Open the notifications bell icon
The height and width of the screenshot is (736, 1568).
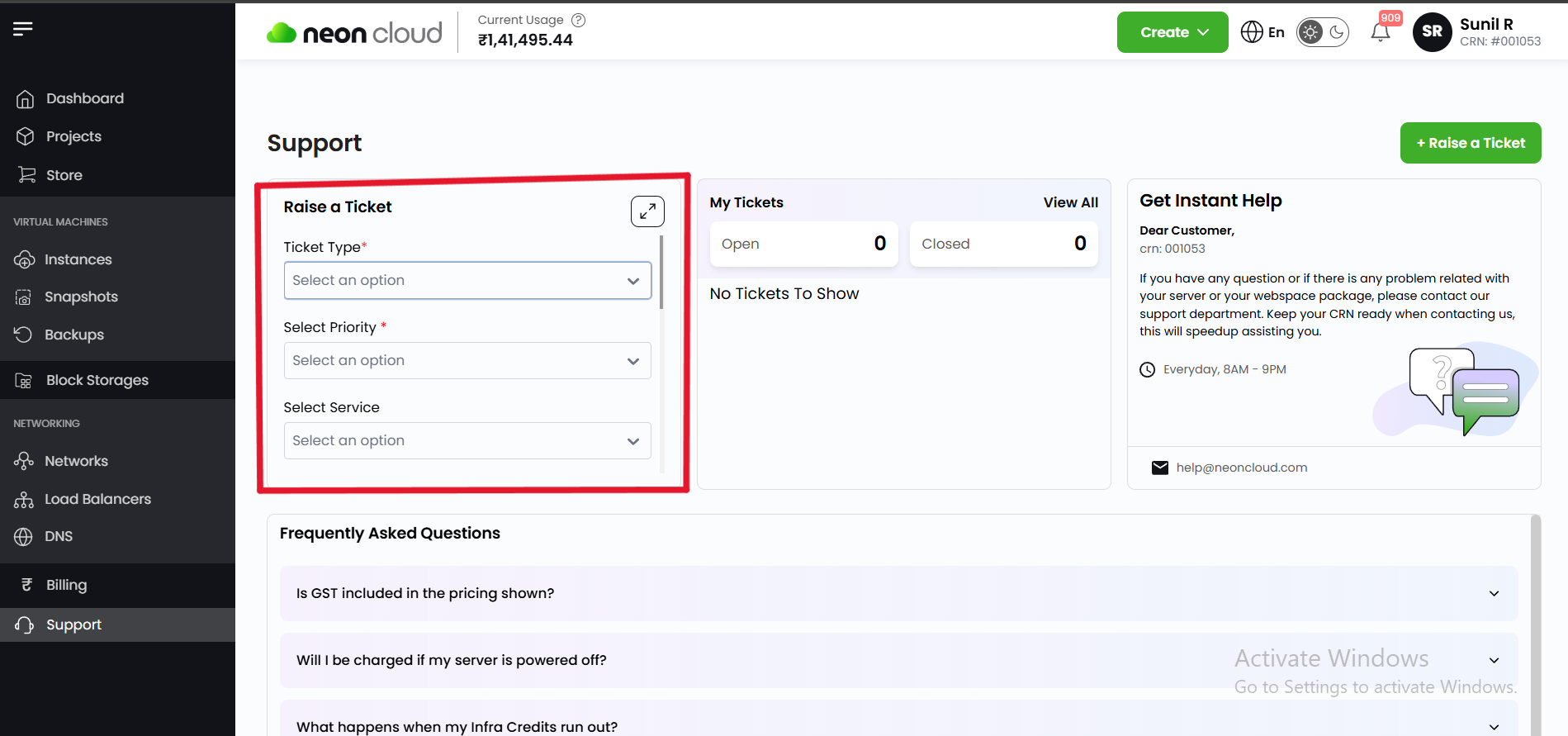tap(1380, 33)
